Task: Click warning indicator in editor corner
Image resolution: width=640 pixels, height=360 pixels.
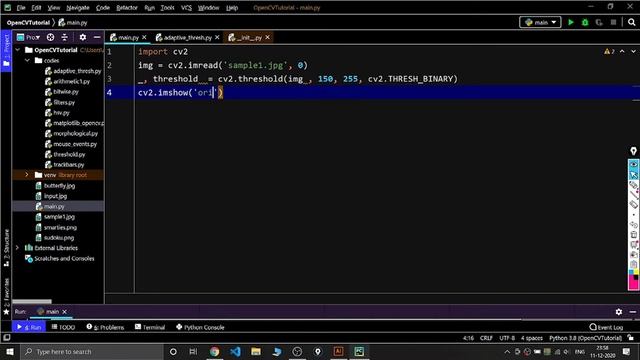Action: (x=609, y=51)
